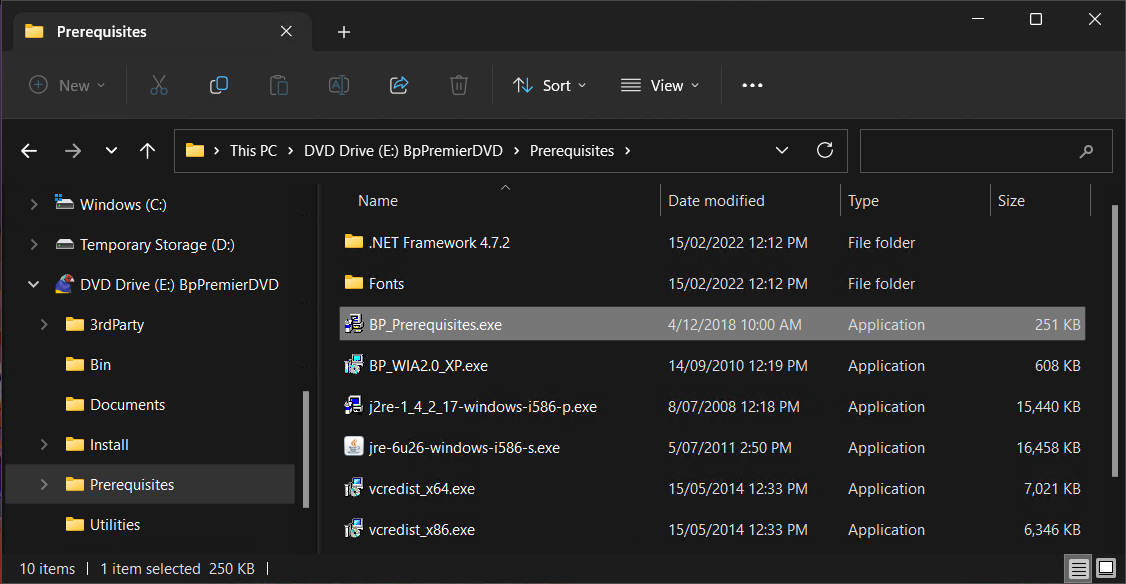
Task: Collapse DVD Drive (E:) tree node
Action: coord(34,284)
